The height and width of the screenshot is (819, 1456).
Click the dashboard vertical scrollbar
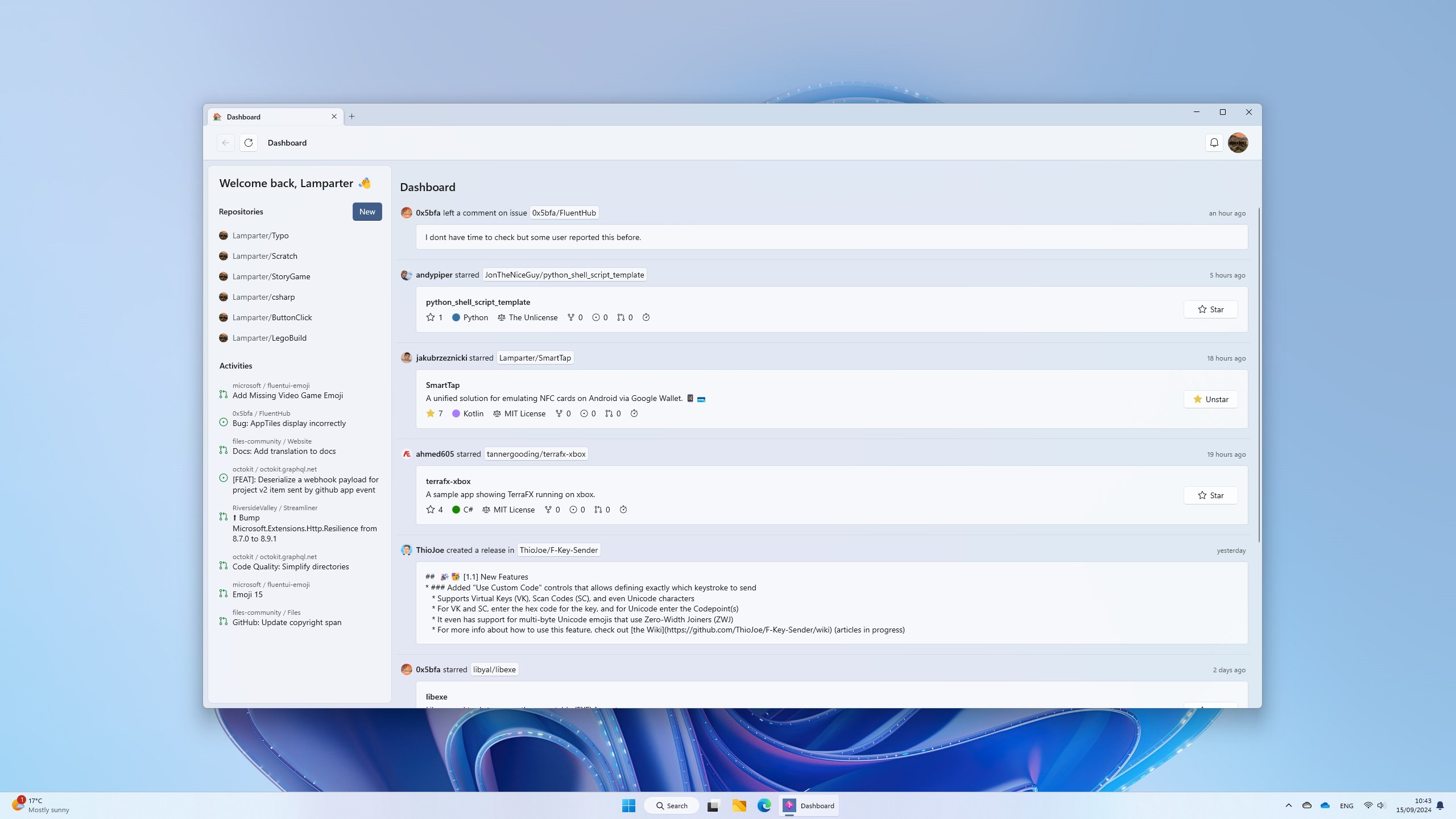click(1259, 375)
